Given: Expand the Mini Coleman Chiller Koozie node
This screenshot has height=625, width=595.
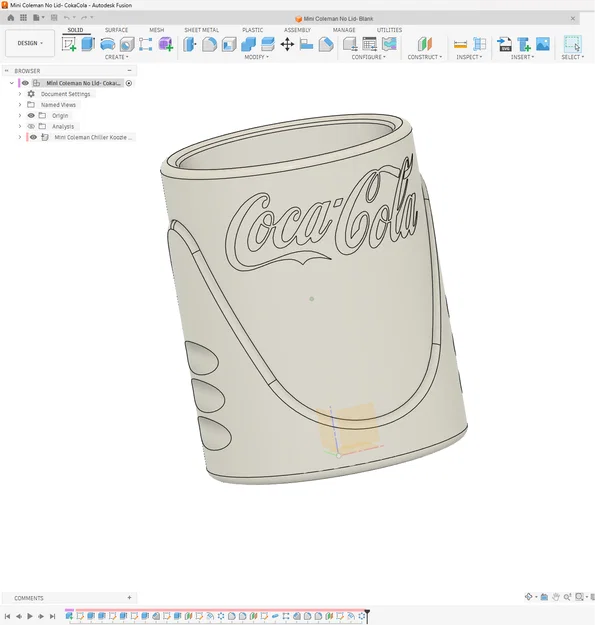Looking at the screenshot, I should coord(20,137).
